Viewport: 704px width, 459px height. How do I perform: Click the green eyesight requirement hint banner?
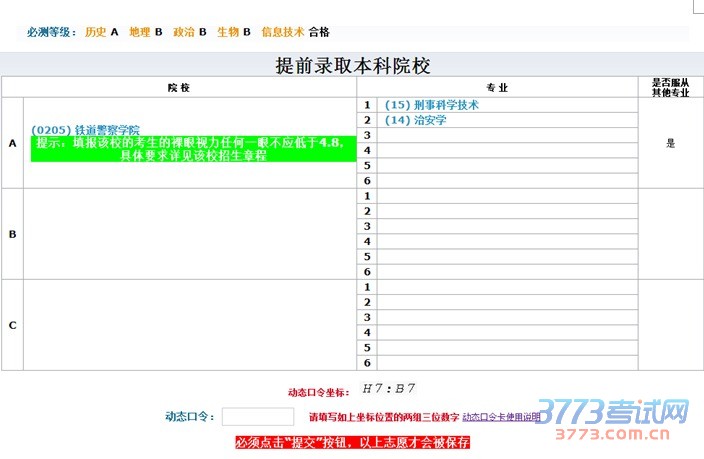click(193, 150)
